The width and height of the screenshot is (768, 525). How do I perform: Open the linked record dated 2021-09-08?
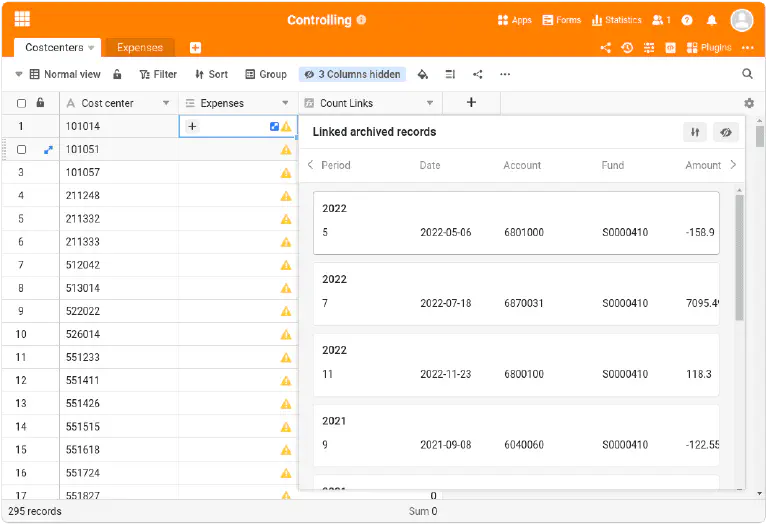point(516,435)
